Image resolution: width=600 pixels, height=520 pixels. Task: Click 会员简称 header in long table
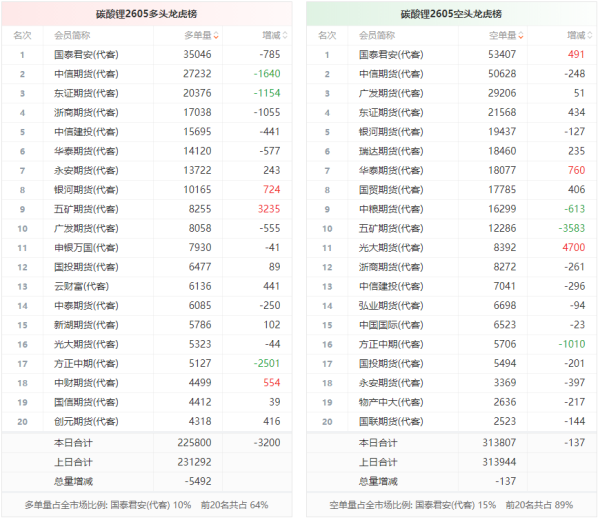72,36
